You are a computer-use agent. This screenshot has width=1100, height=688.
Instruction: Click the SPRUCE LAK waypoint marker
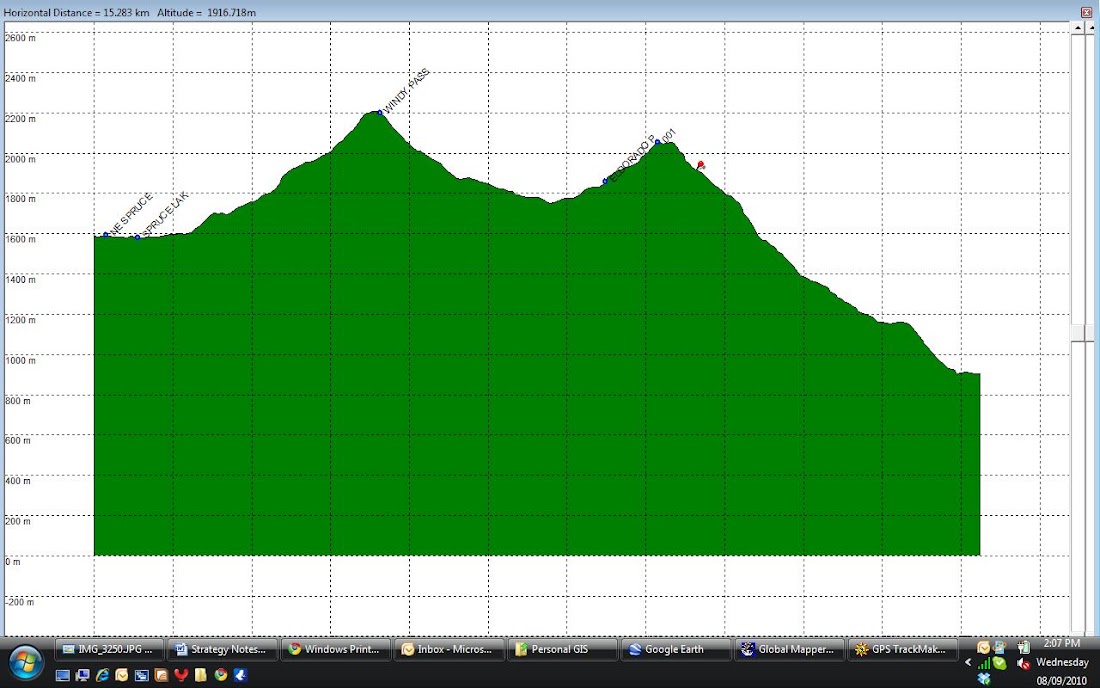(x=138, y=237)
